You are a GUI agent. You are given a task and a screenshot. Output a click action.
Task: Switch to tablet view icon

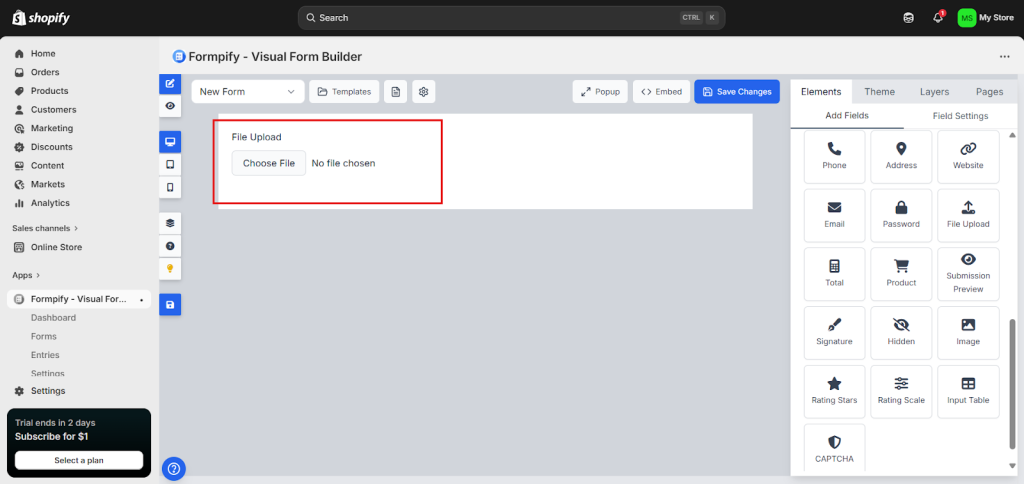(170, 164)
